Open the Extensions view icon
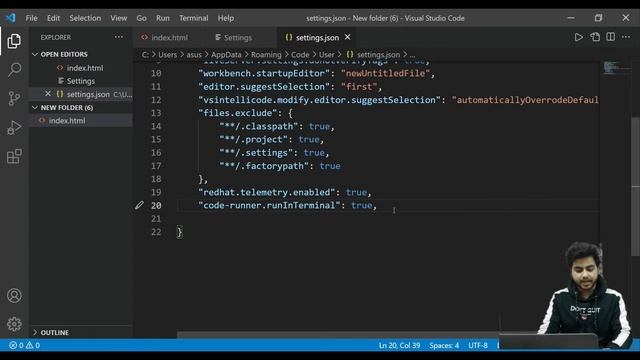The image size is (640, 360). pyautogui.click(x=14, y=156)
